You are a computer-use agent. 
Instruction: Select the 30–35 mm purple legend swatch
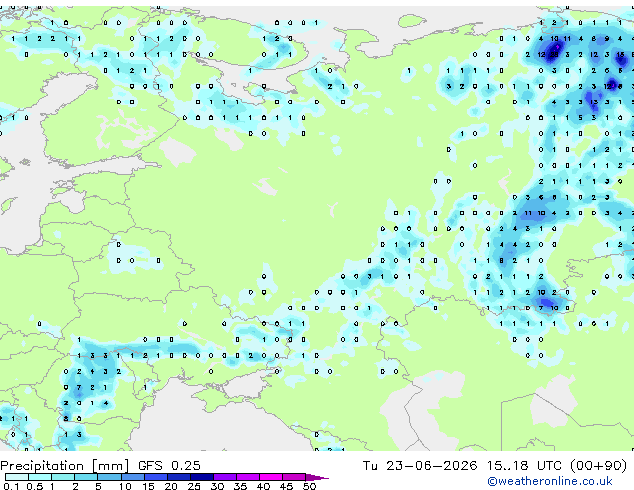pos(224,477)
